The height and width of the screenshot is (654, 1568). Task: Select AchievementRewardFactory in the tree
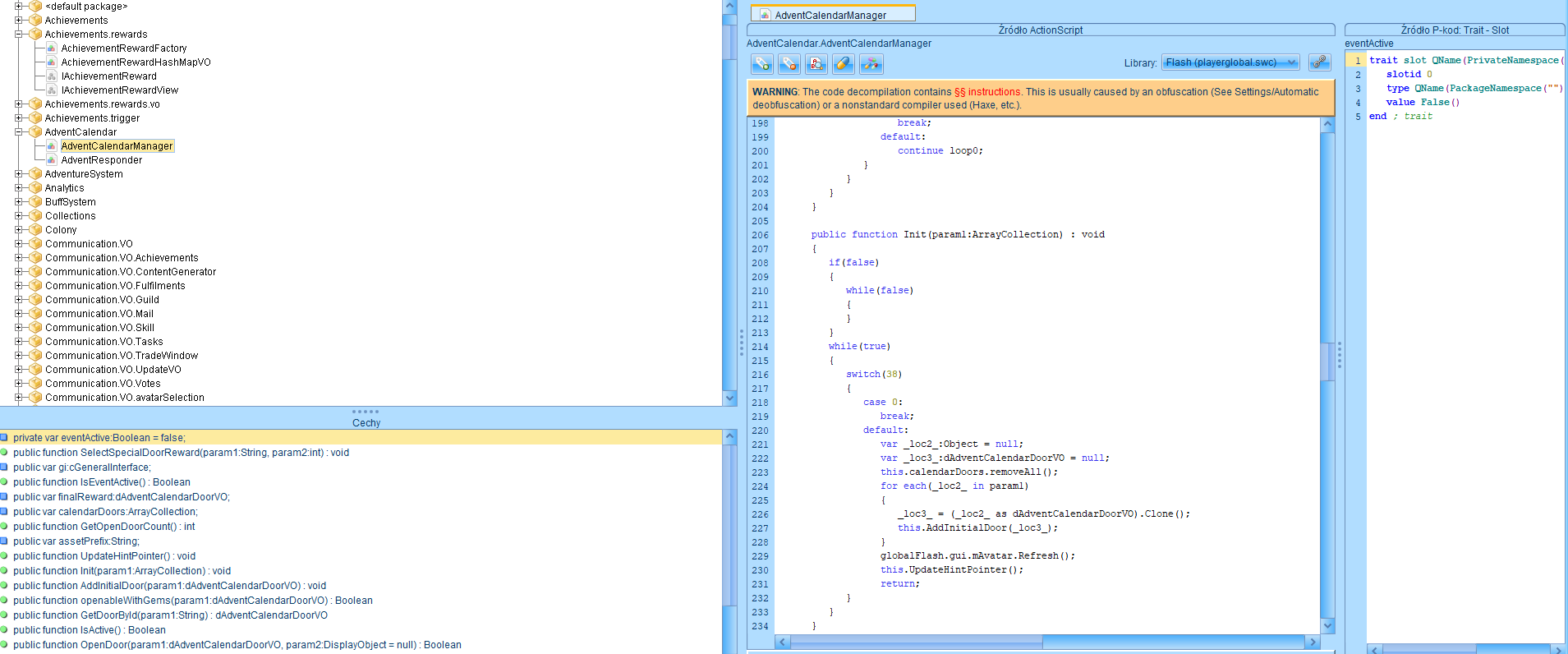(124, 48)
